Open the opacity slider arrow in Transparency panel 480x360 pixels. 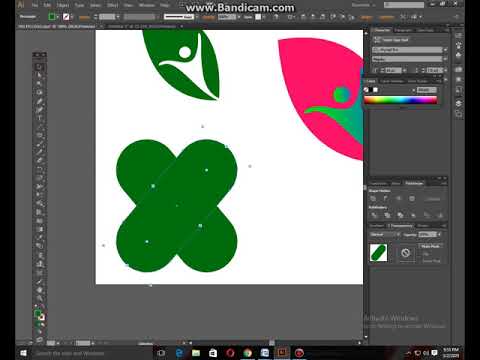click(x=439, y=235)
